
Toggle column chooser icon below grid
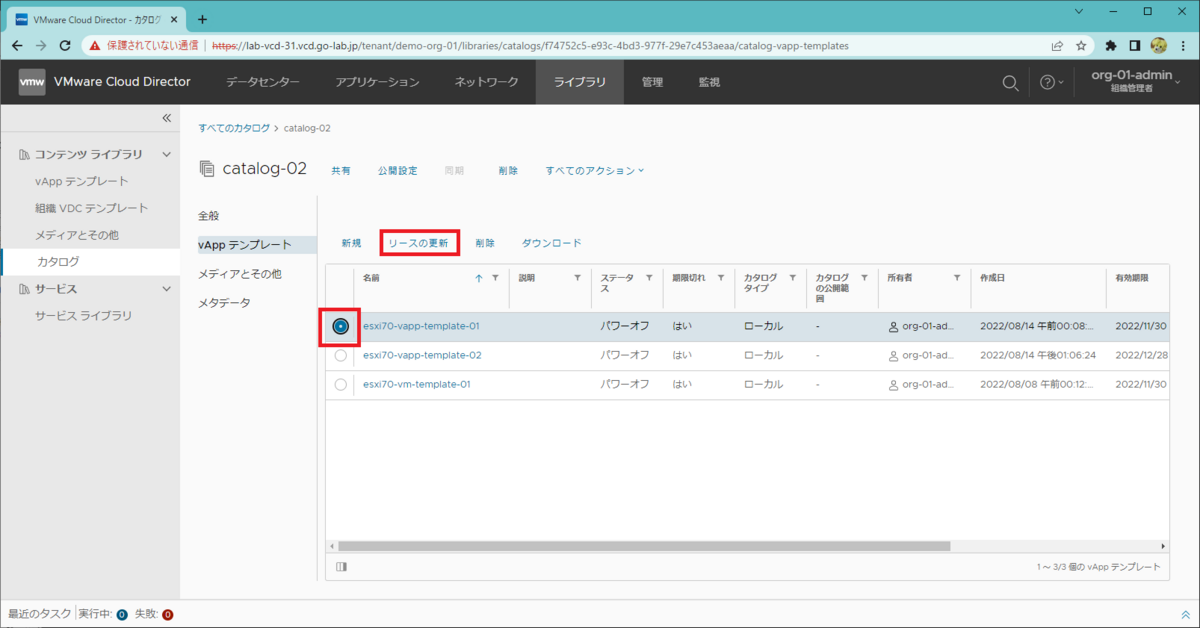tap(341, 567)
